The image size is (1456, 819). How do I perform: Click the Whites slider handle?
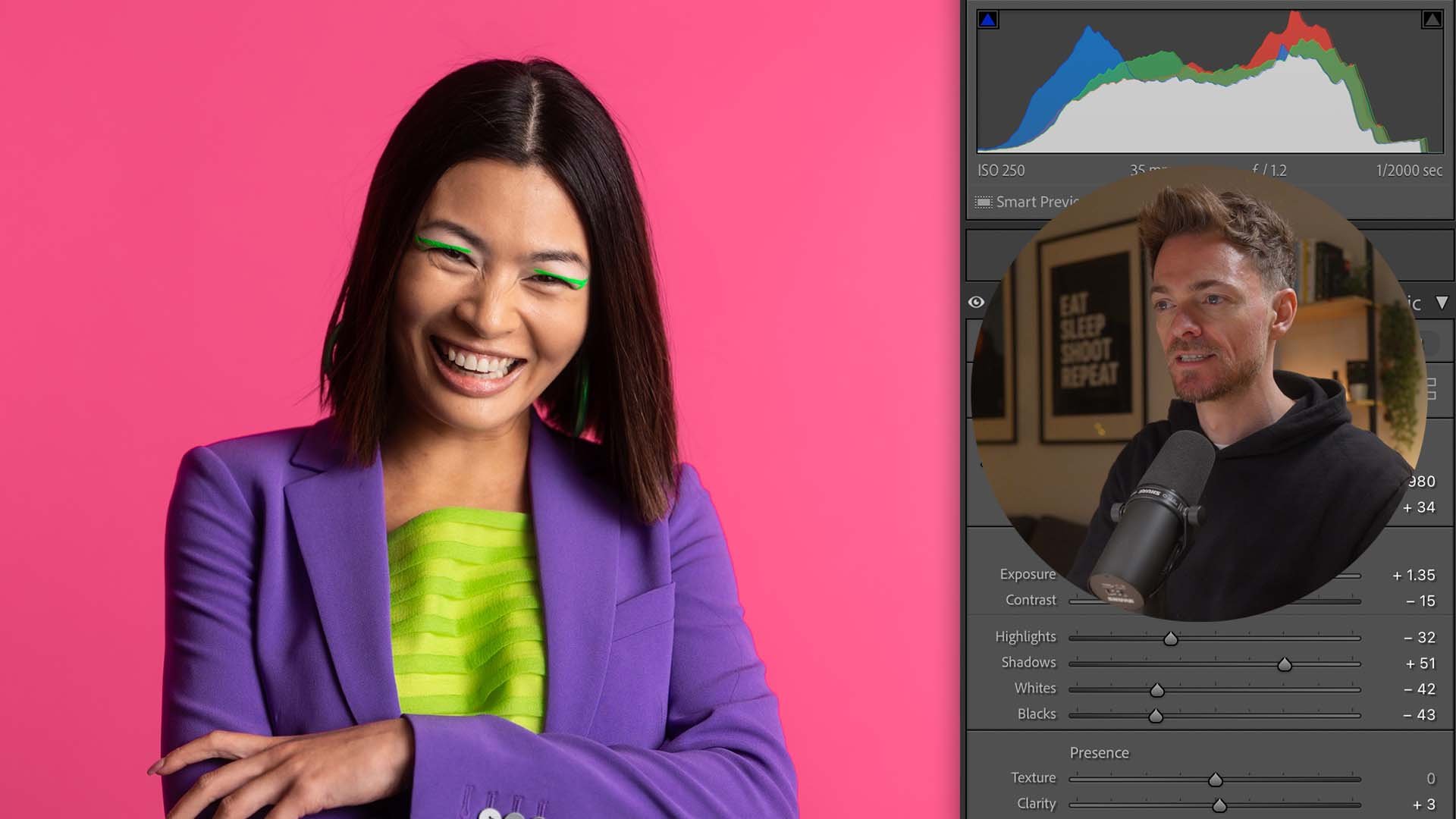[1156, 690]
